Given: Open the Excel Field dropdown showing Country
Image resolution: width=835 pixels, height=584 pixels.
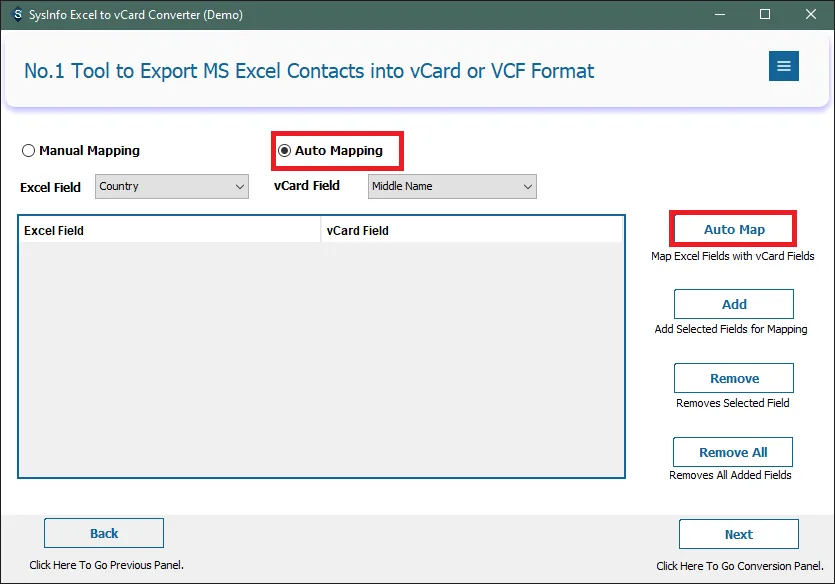Looking at the screenshot, I should [171, 186].
